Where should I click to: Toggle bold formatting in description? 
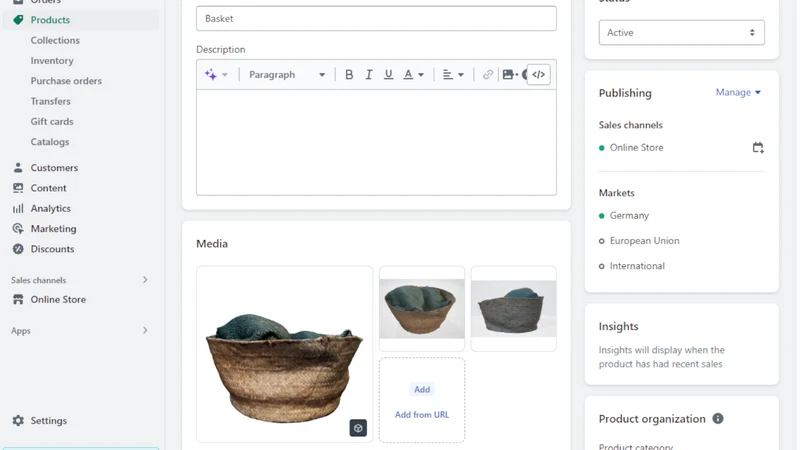[349, 74]
